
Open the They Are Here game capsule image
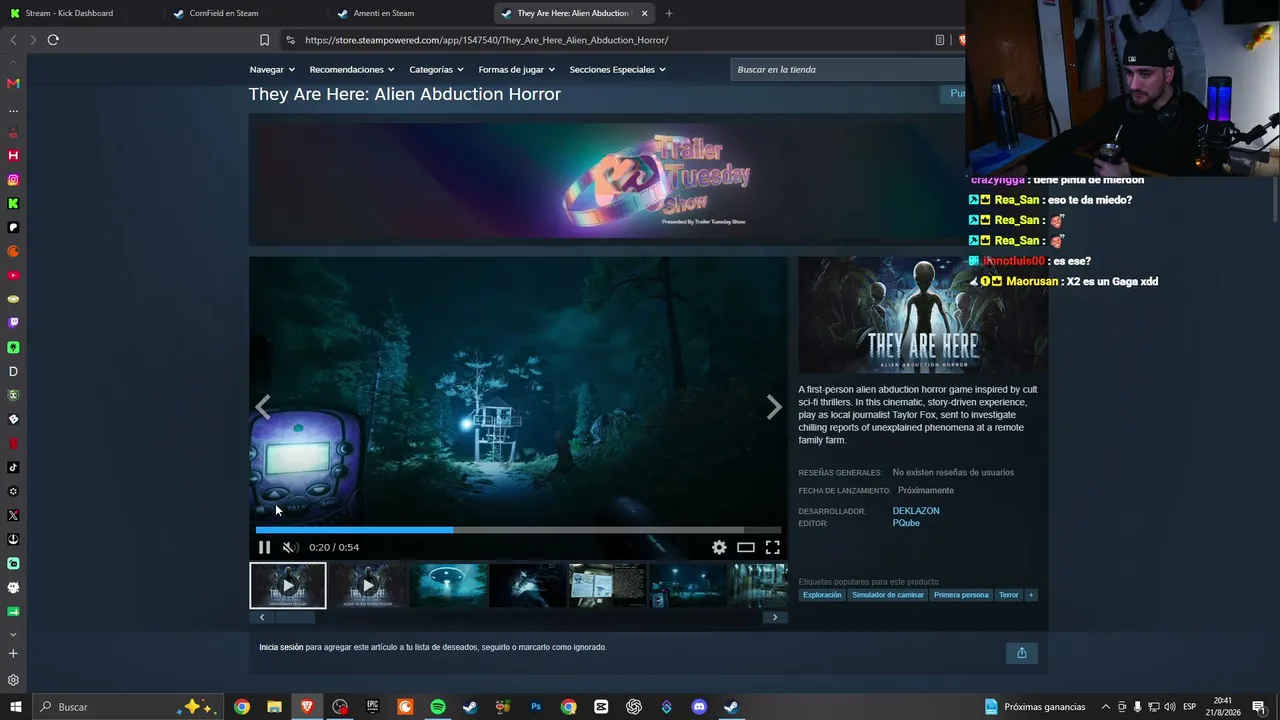pos(923,315)
